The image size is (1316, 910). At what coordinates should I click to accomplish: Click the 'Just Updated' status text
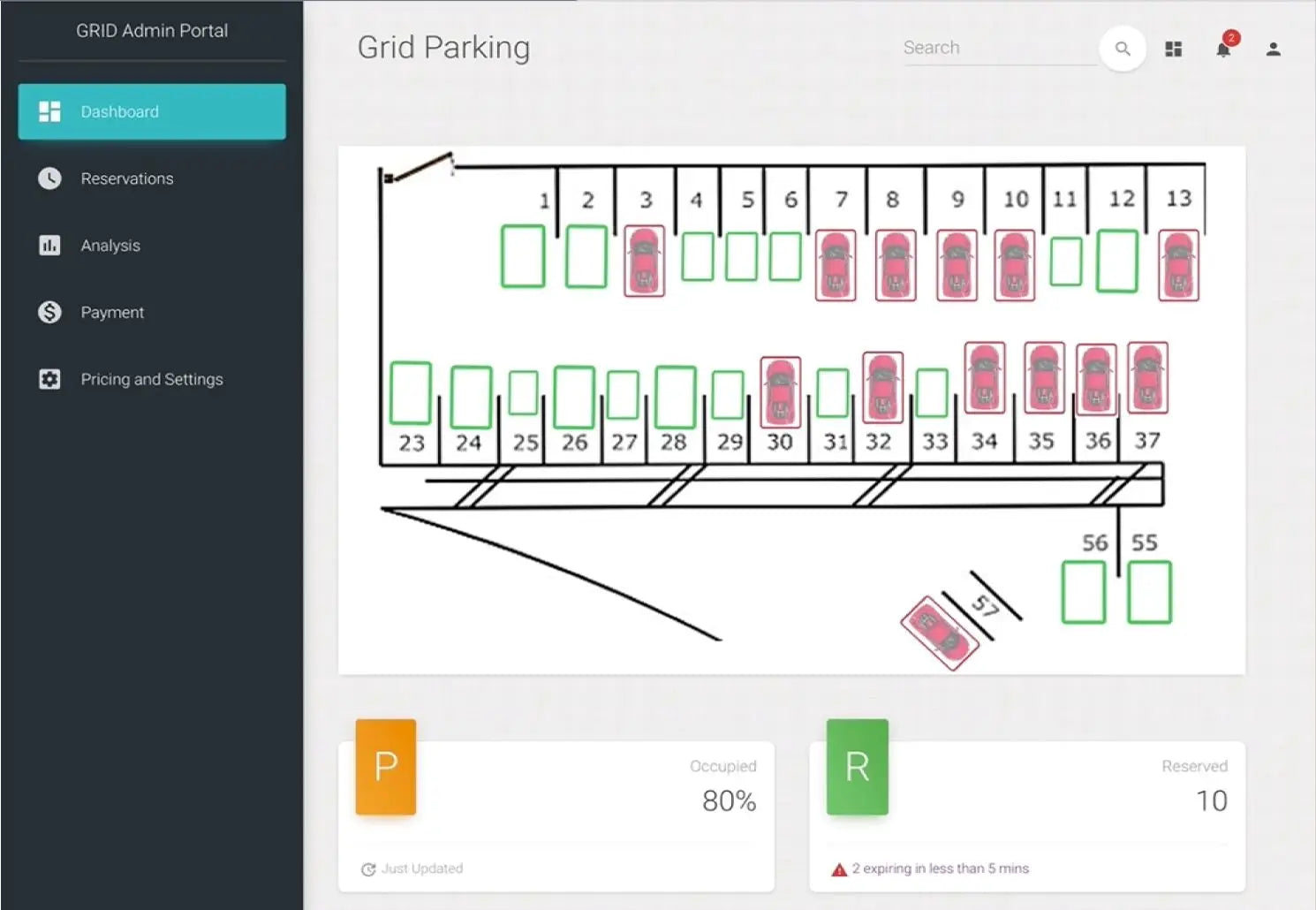click(422, 868)
